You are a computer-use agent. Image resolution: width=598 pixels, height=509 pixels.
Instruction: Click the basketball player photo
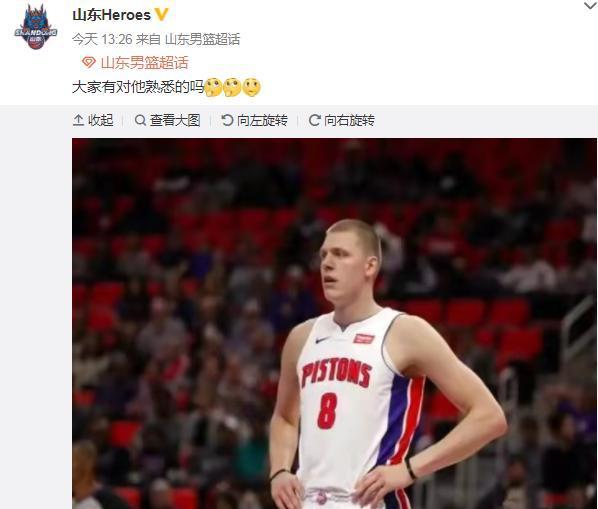(x=334, y=324)
